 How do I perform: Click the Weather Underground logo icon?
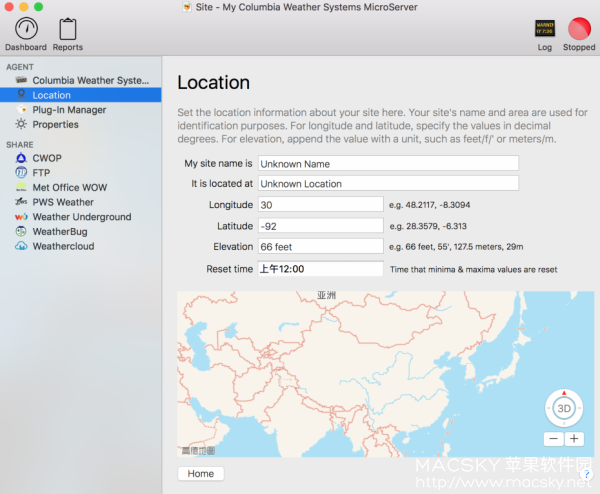coord(21,217)
